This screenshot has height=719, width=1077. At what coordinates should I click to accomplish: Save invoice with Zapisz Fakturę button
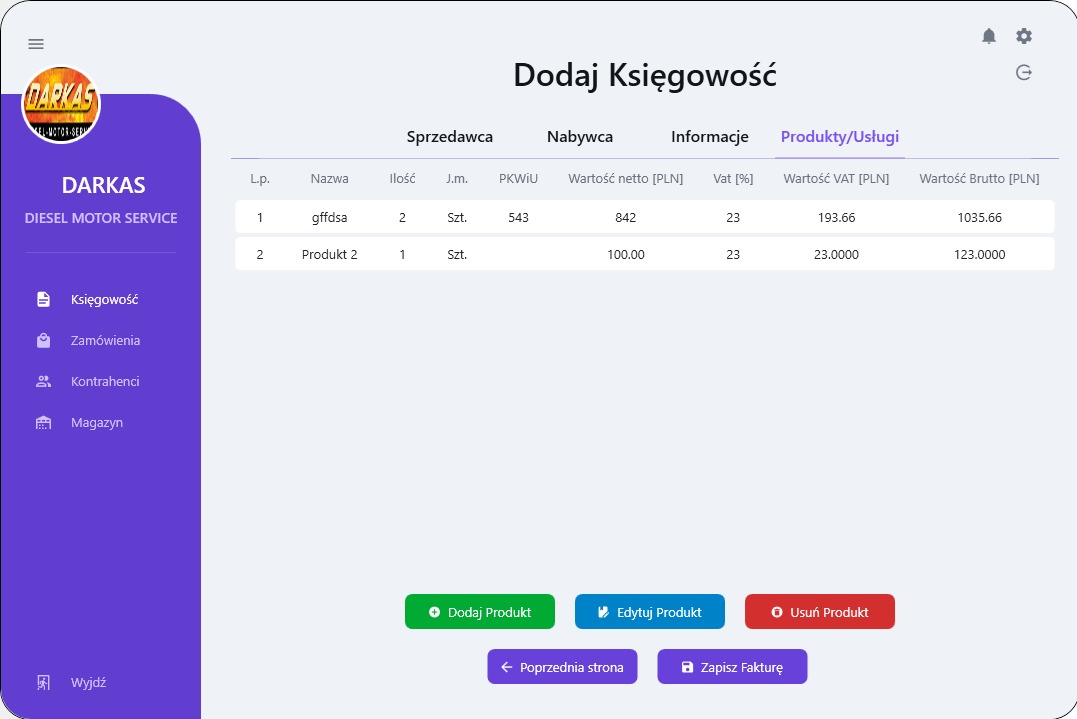pyautogui.click(x=732, y=667)
